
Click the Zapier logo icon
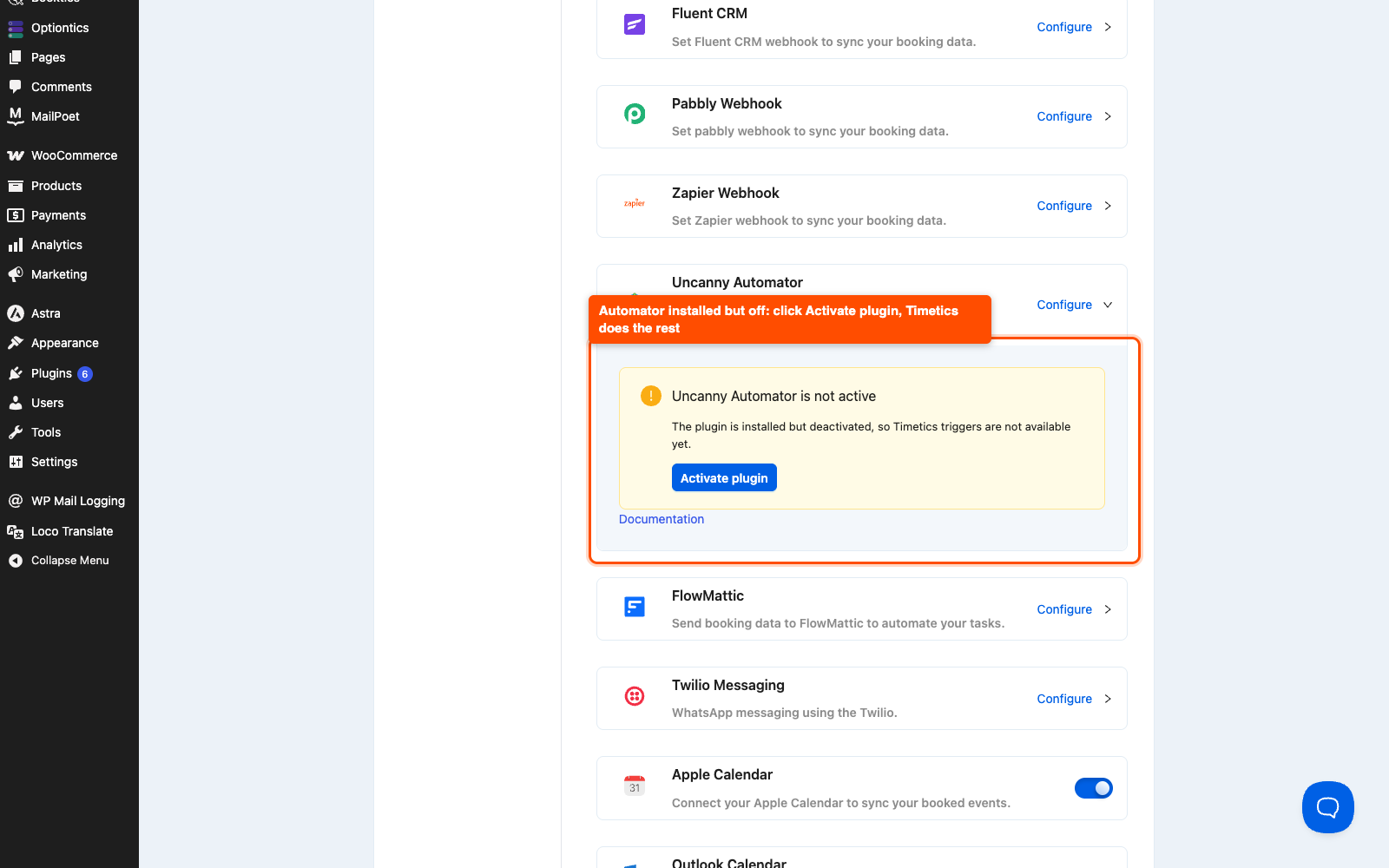[x=635, y=203]
